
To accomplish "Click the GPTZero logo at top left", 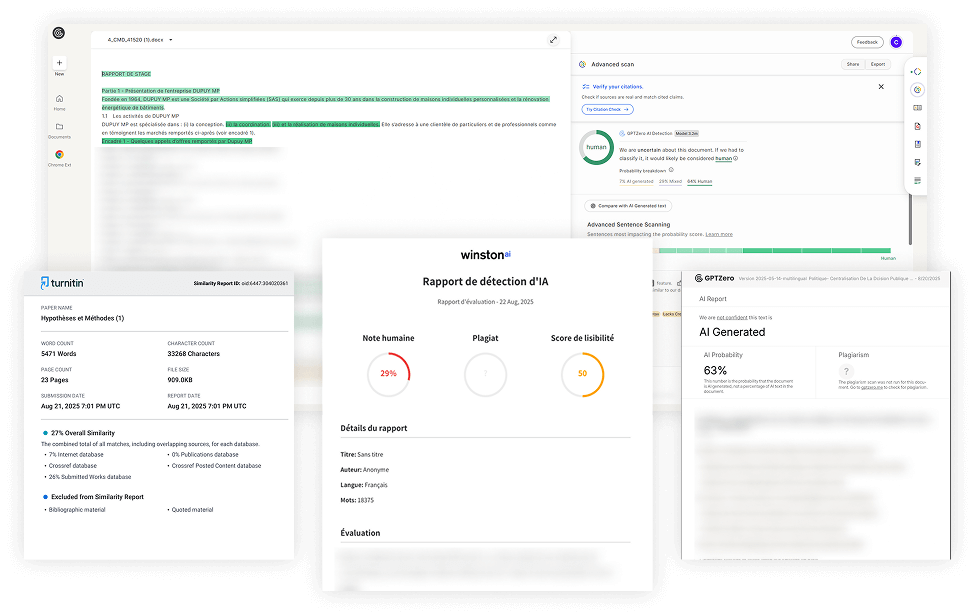I will point(59,33).
